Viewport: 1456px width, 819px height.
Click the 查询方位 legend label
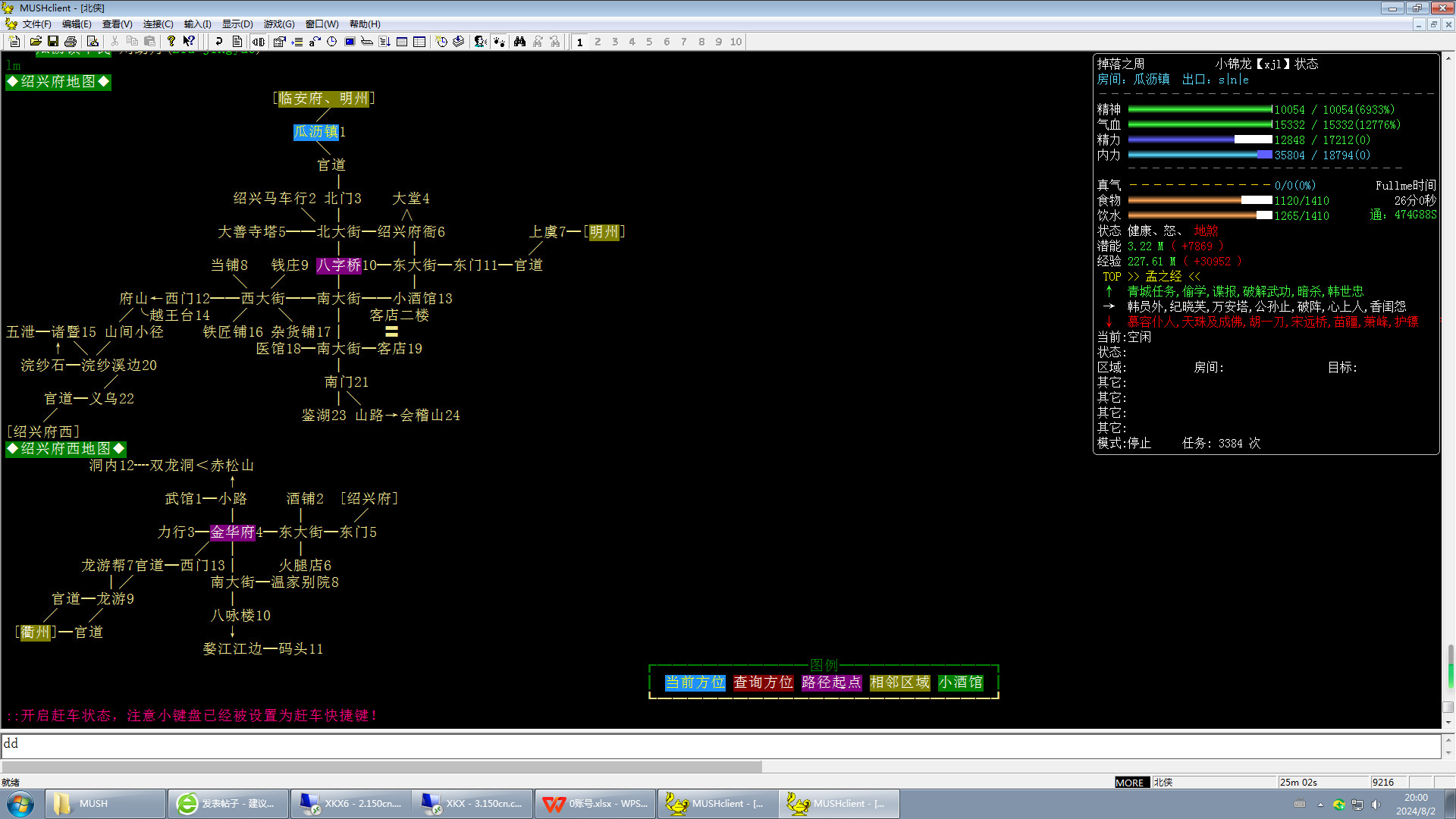764,682
